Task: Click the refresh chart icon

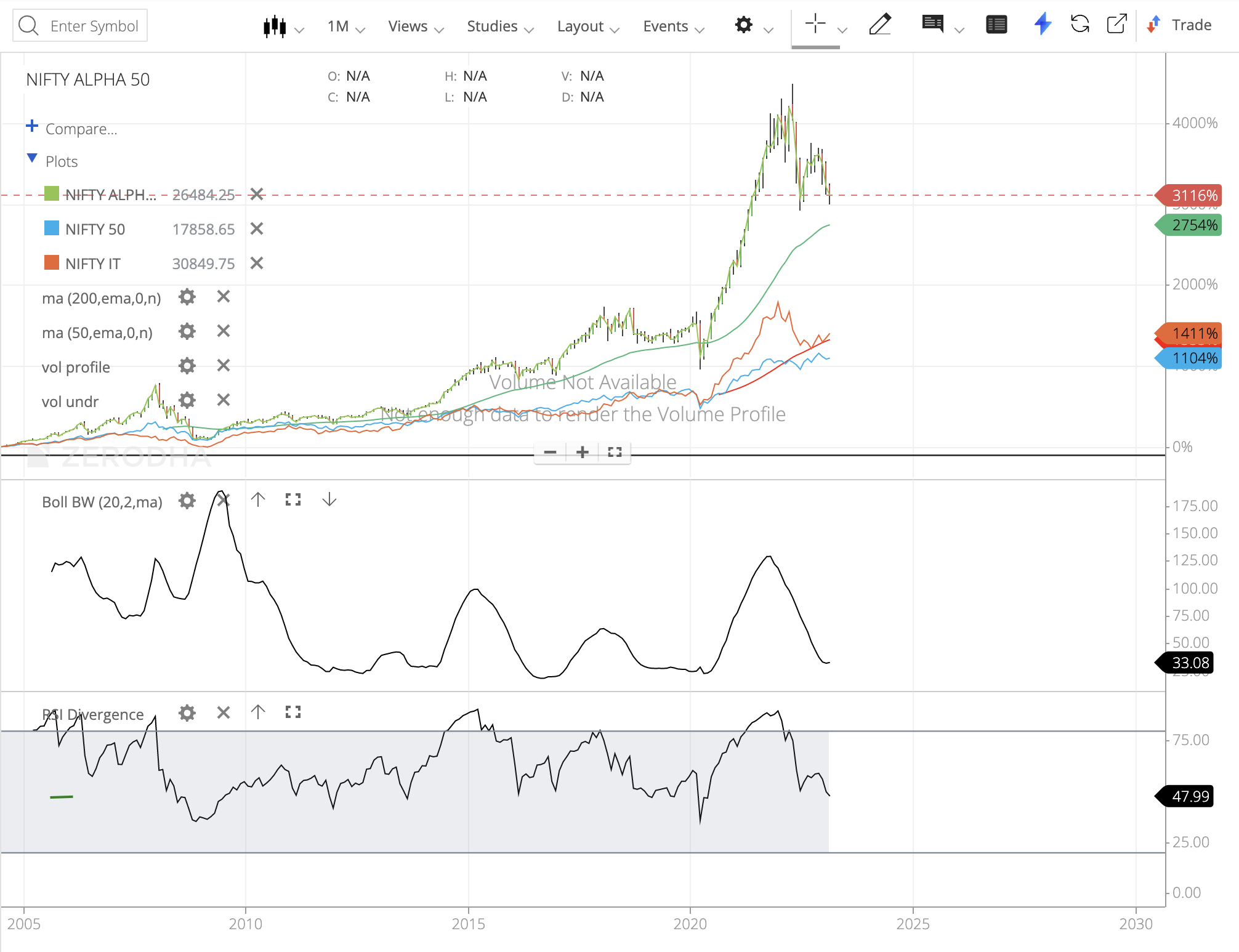Action: [1080, 25]
